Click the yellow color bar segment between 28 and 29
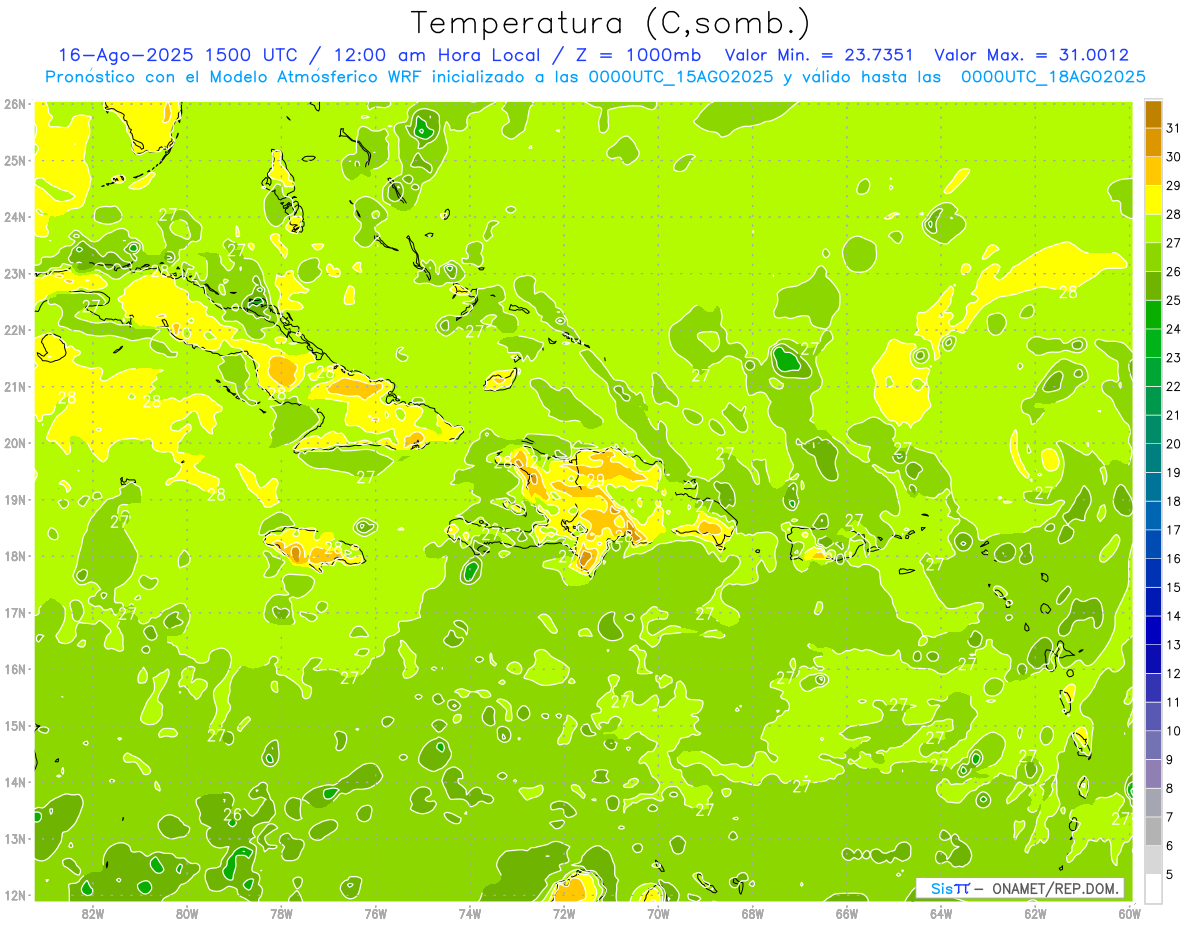The image size is (1200, 927). [x=1153, y=200]
